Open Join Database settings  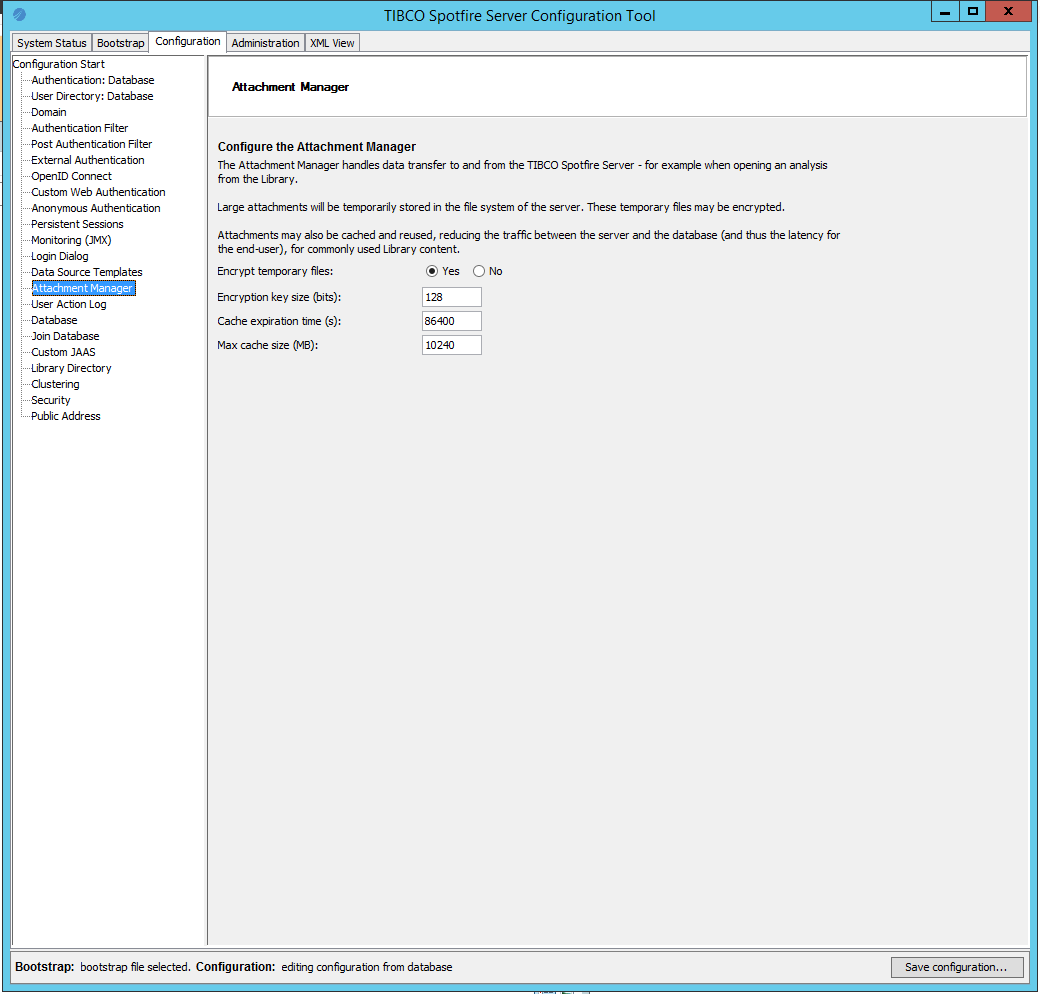point(65,336)
